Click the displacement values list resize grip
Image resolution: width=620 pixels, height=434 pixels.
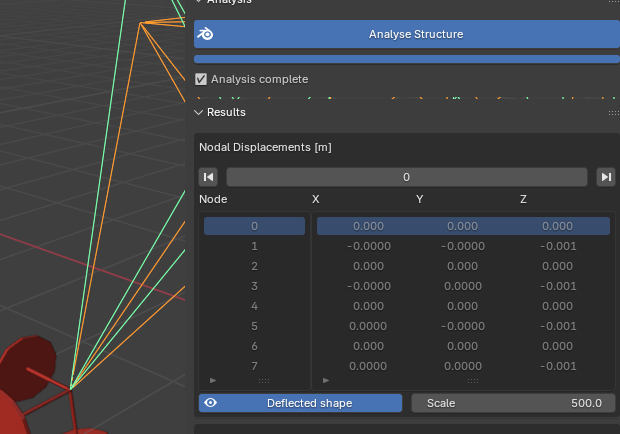click(474, 381)
